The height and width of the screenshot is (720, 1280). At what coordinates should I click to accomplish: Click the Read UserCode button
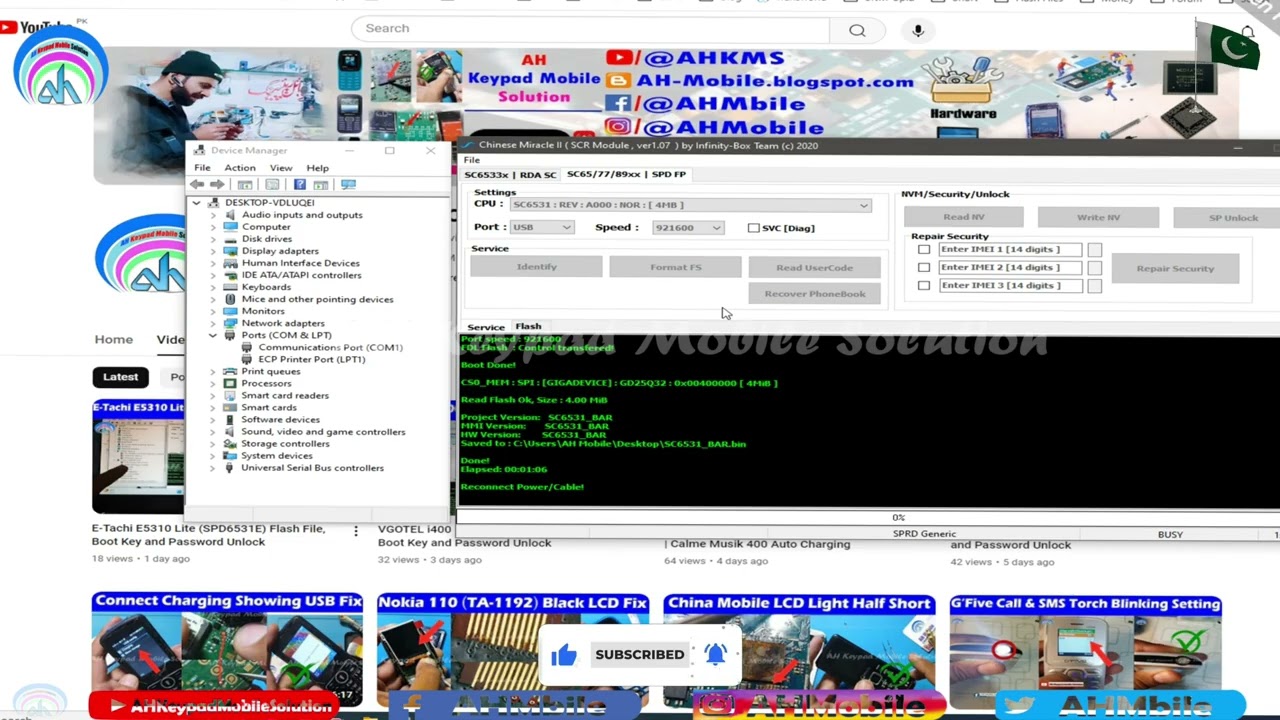815,267
